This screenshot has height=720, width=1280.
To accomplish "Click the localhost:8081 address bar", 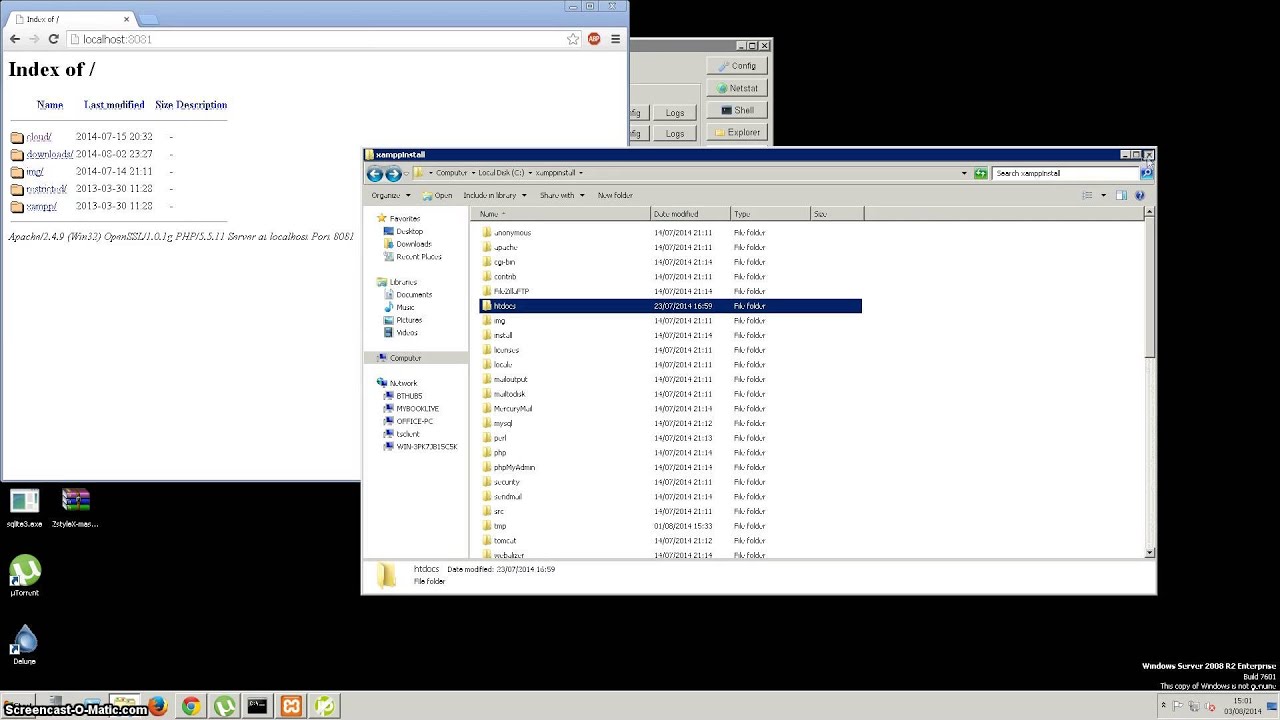I will pyautogui.click(x=317, y=39).
